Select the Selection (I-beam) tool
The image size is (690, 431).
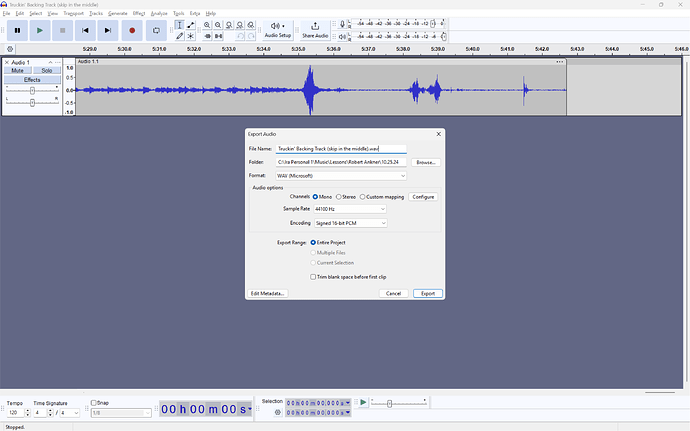179,25
